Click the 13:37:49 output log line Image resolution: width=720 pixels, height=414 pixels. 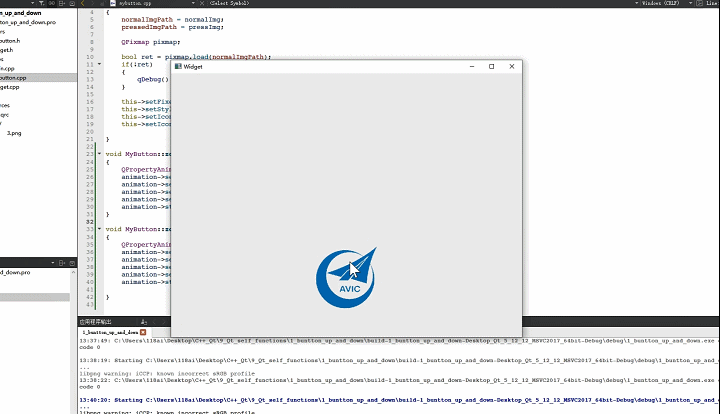pos(398,341)
